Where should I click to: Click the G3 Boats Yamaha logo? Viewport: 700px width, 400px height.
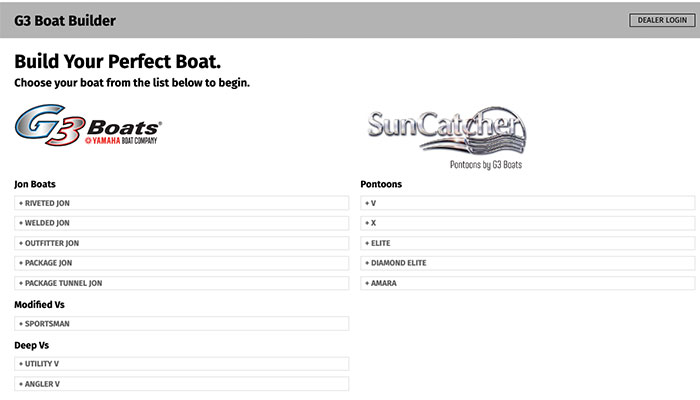[x=88, y=125]
